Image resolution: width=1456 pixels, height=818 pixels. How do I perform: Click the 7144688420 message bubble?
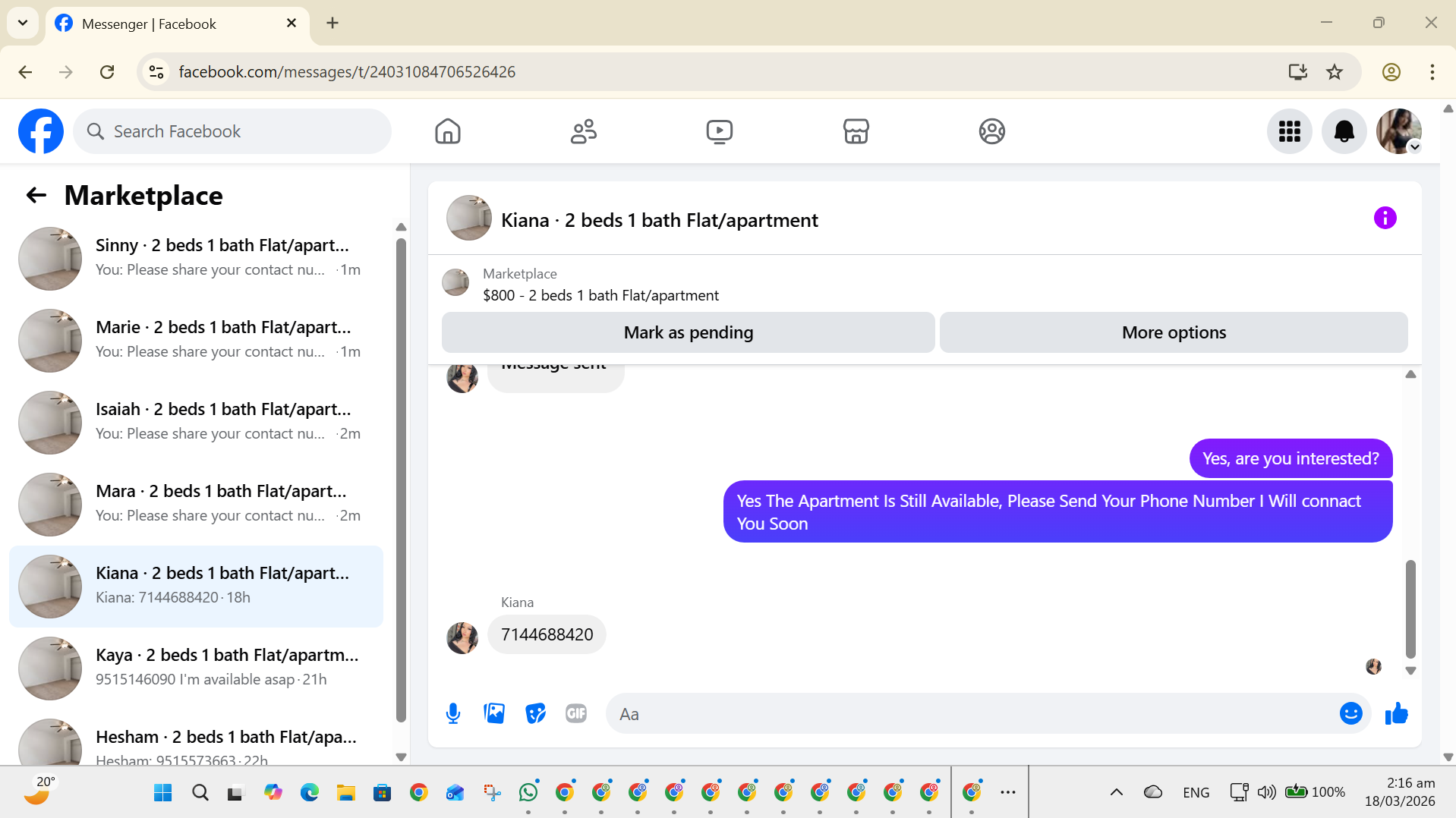coord(547,634)
